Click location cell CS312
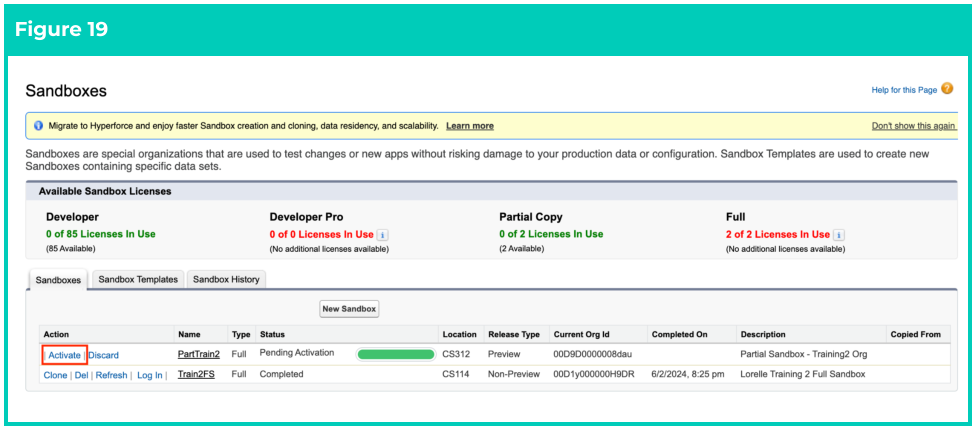The height and width of the screenshot is (428, 976). pos(455,354)
